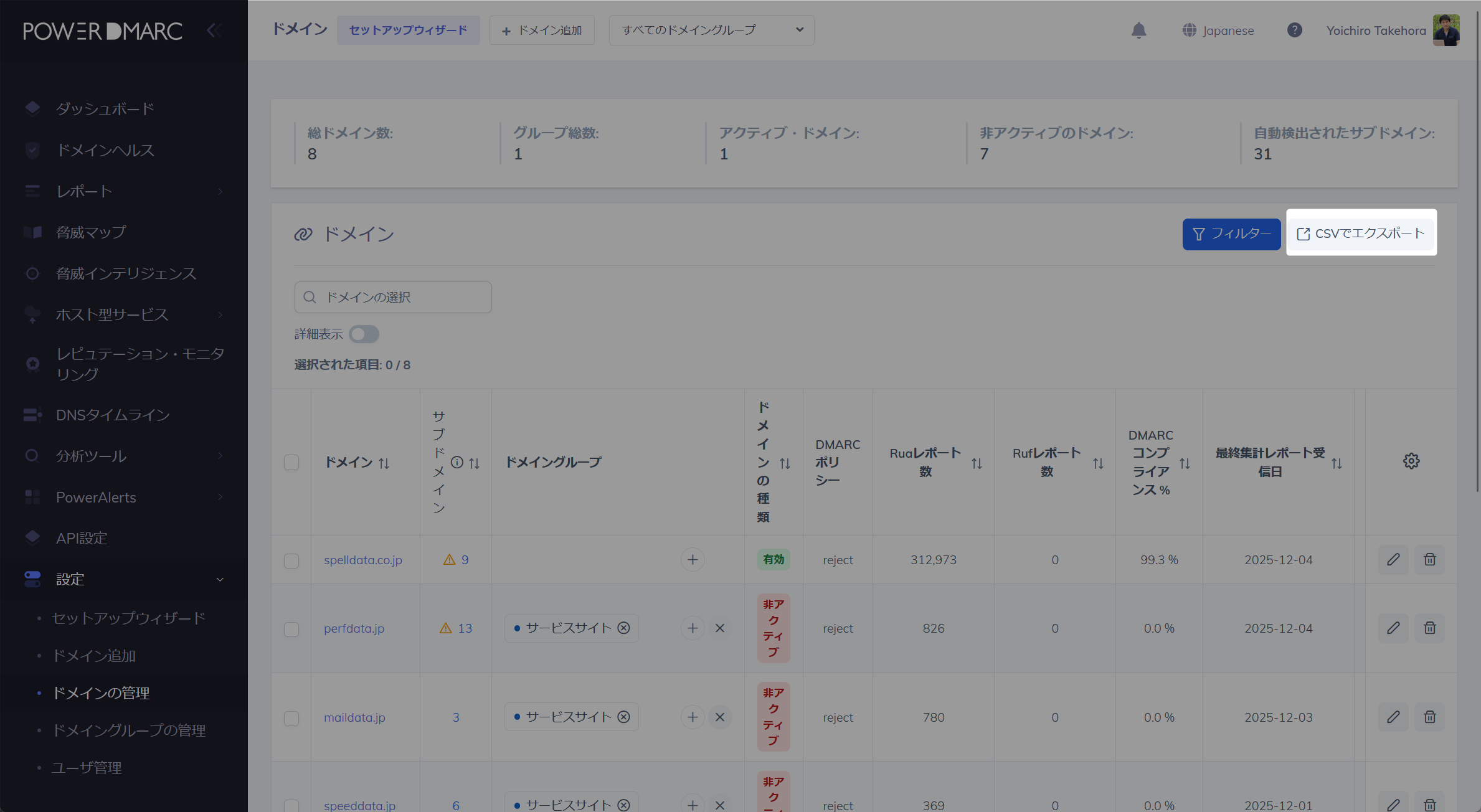Screen dimensions: 1481x812
Task: Go to ダッシュボード in sidebar
Action: click(105, 109)
